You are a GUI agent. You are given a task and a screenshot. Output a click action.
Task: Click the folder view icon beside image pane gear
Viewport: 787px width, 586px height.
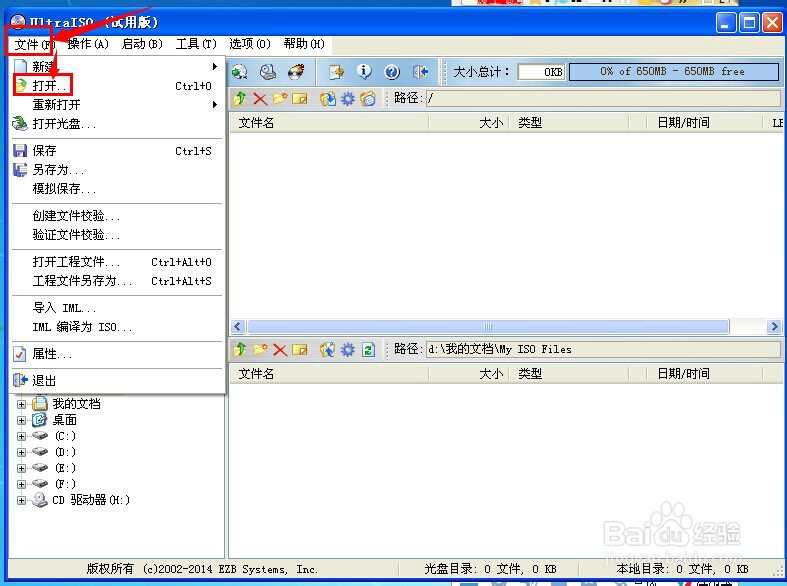(368, 99)
